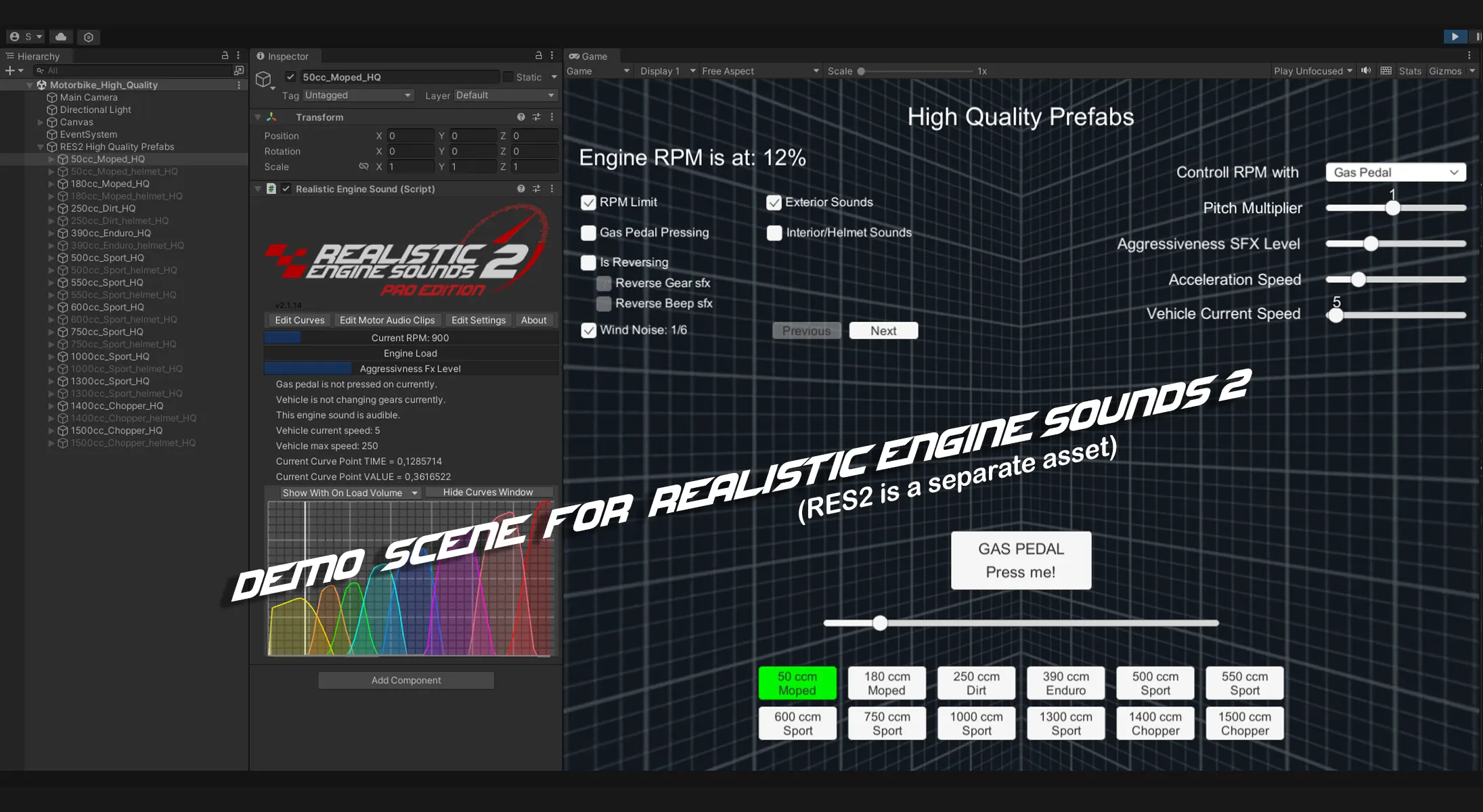
Task: Open the Gas Pedal control dropdown
Action: pyautogui.click(x=1395, y=173)
